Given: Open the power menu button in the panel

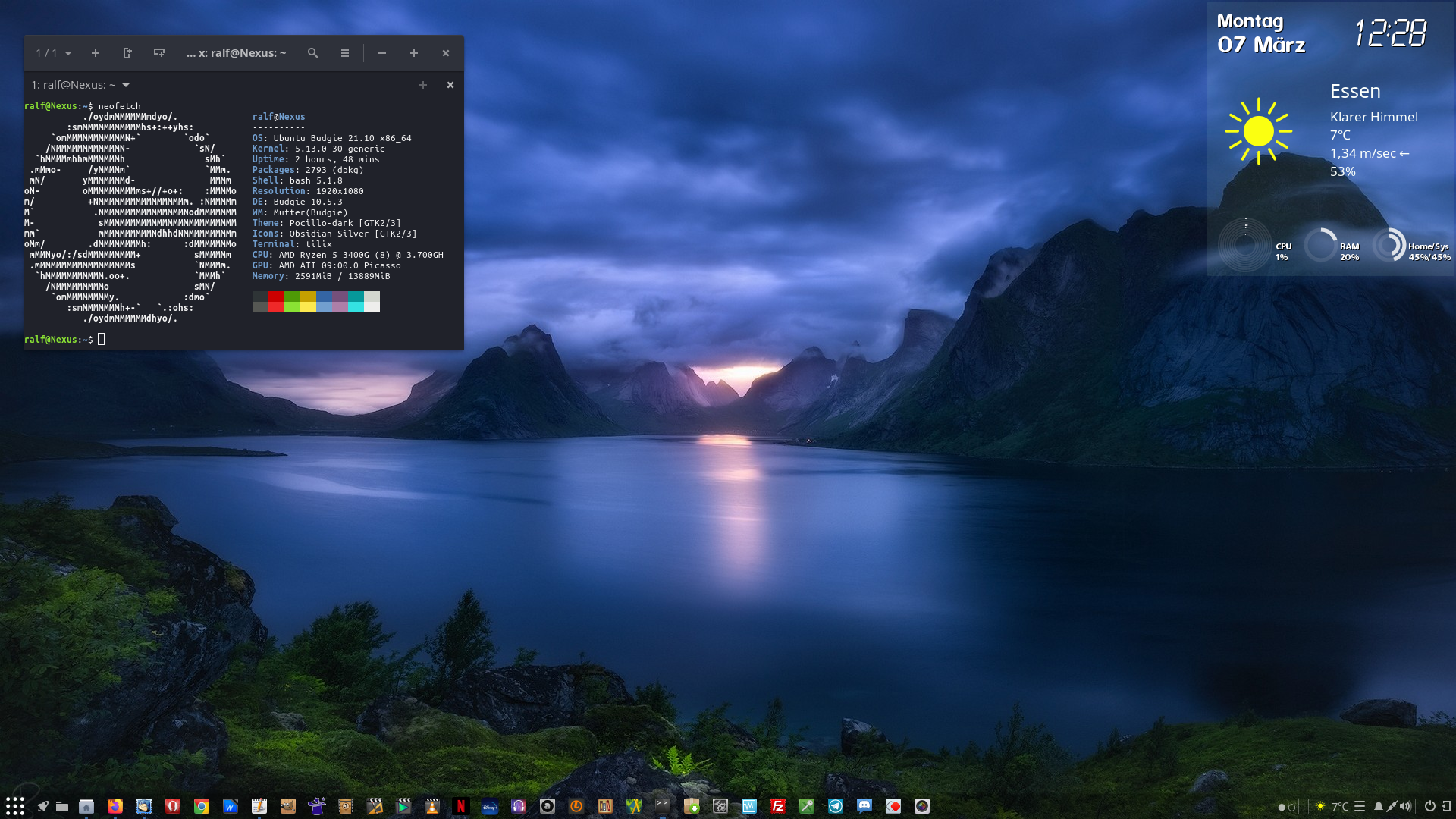Looking at the screenshot, I should (x=1429, y=806).
